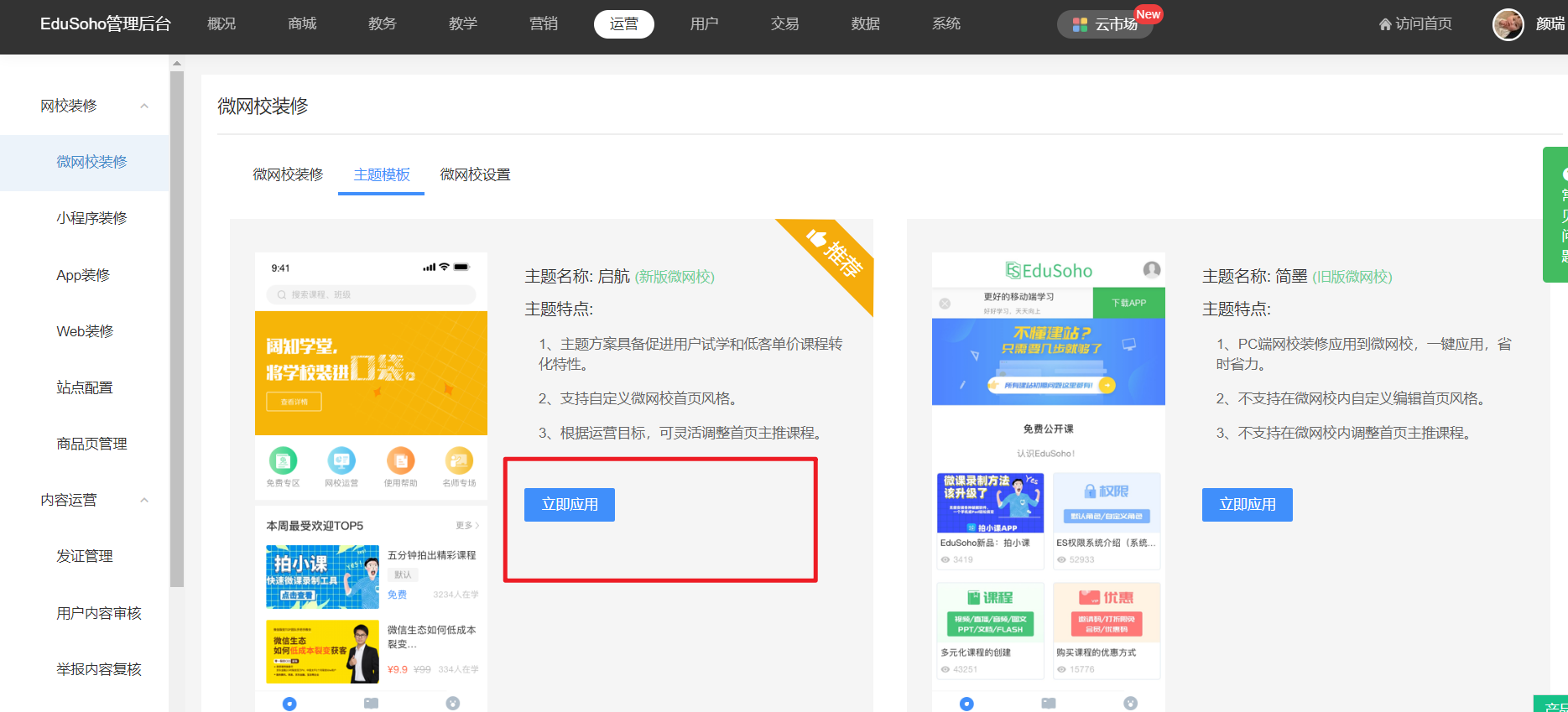The image size is (1568, 712).
Task: Click the green 课程 course thumbnail
Action: point(990,613)
